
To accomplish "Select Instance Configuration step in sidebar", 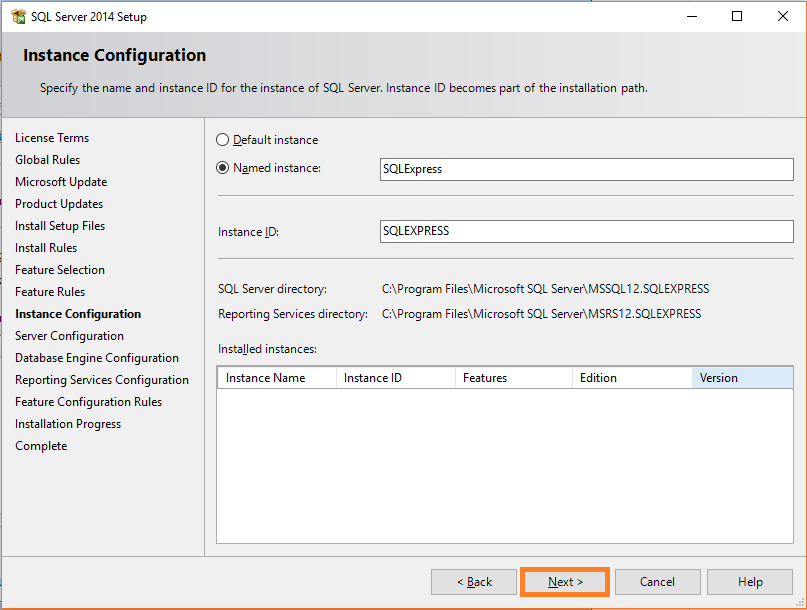I will click(78, 314).
